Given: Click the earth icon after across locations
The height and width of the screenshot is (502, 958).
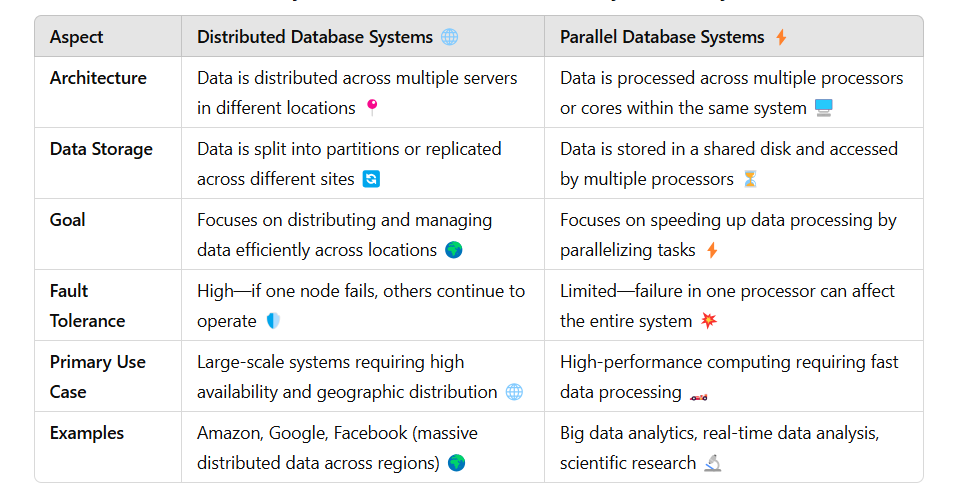Looking at the screenshot, I should point(454,250).
